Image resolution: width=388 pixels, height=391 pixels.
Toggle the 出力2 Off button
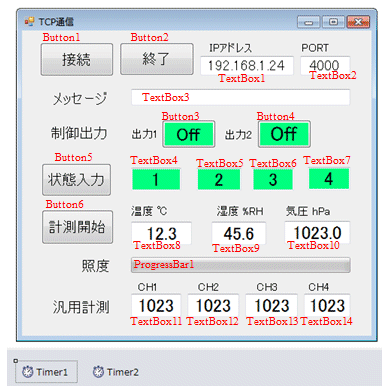tap(284, 134)
